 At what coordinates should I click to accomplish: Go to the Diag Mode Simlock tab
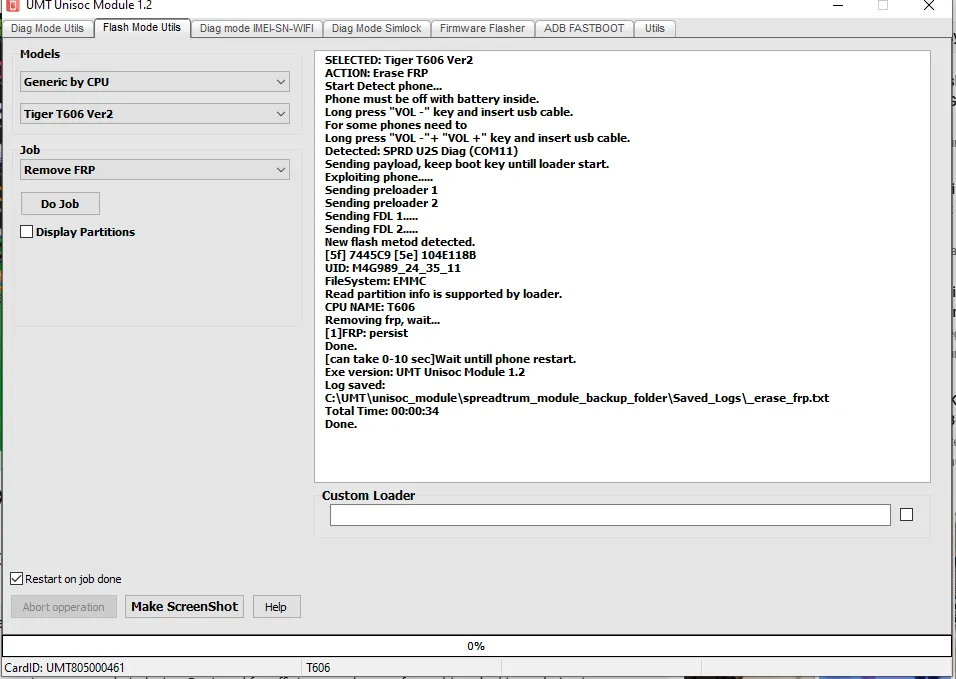pos(377,28)
